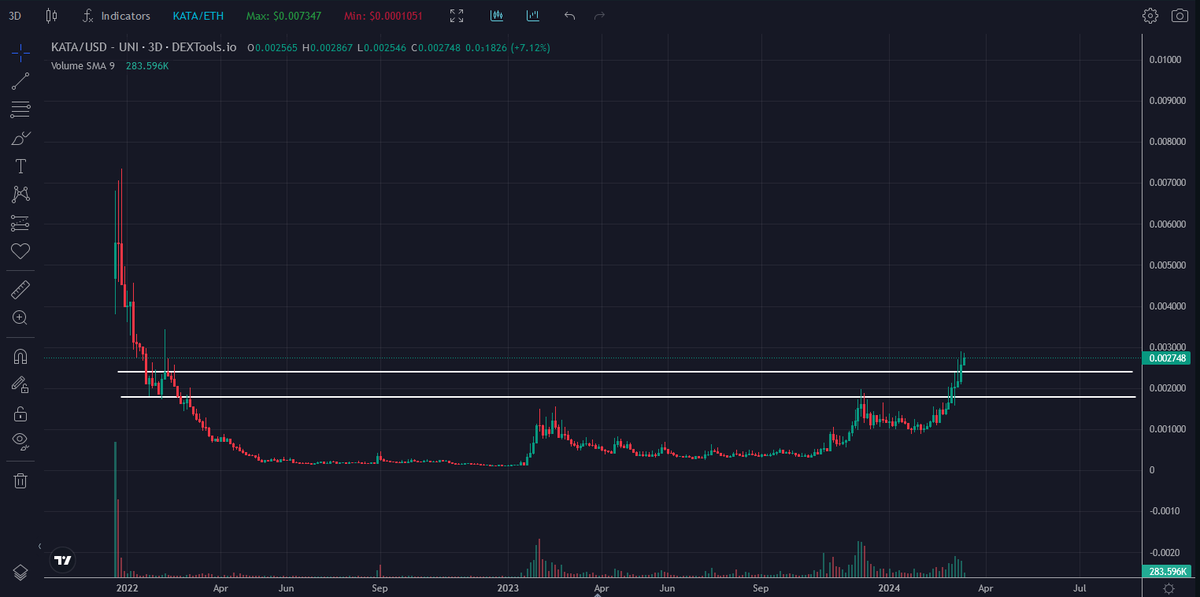Click the 2023 label on time axis
Viewport: 1200px width, 597px height.
508,590
